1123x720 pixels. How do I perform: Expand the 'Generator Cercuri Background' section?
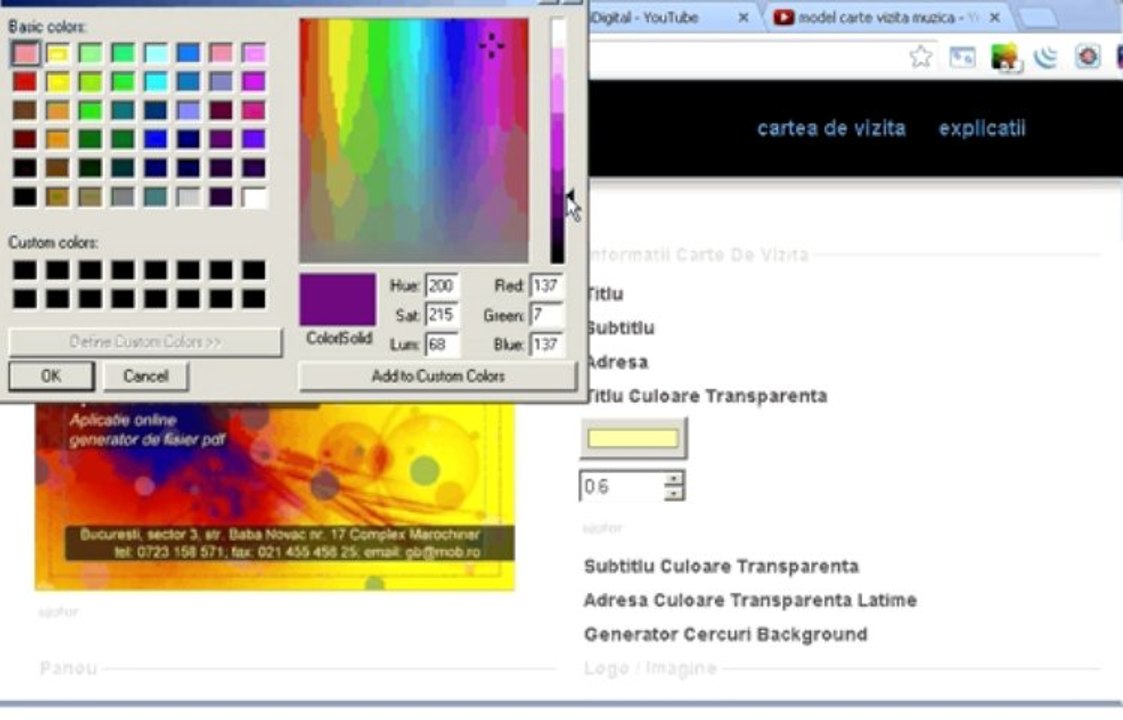[726, 635]
